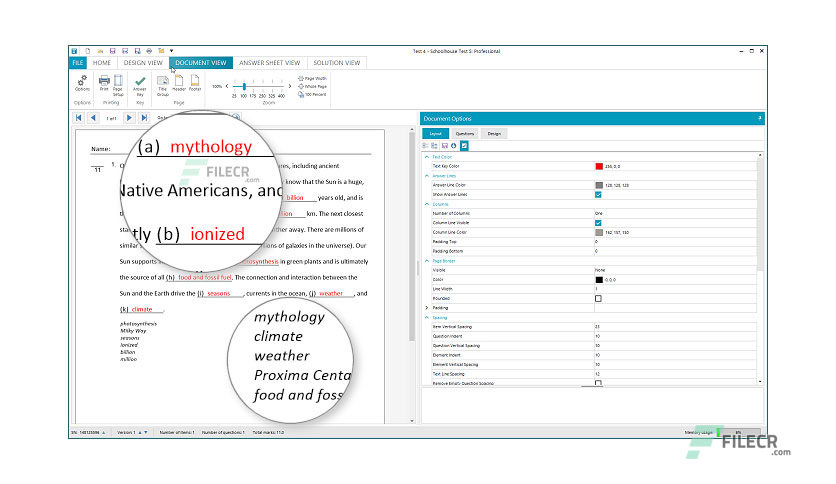Click the quick access toolbar customize arrow

pyautogui.click(x=172, y=51)
